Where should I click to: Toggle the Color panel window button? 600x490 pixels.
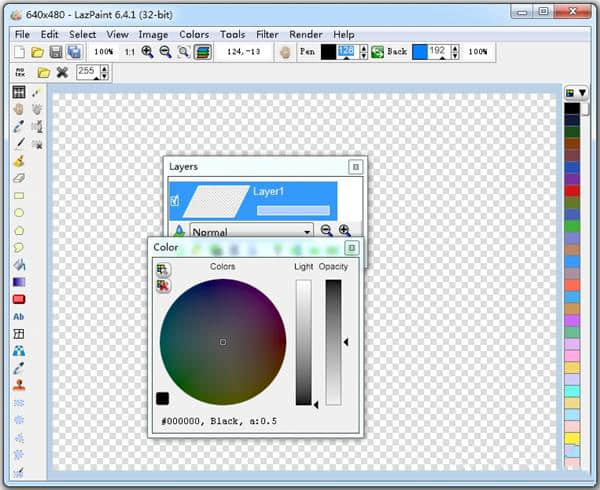351,247
